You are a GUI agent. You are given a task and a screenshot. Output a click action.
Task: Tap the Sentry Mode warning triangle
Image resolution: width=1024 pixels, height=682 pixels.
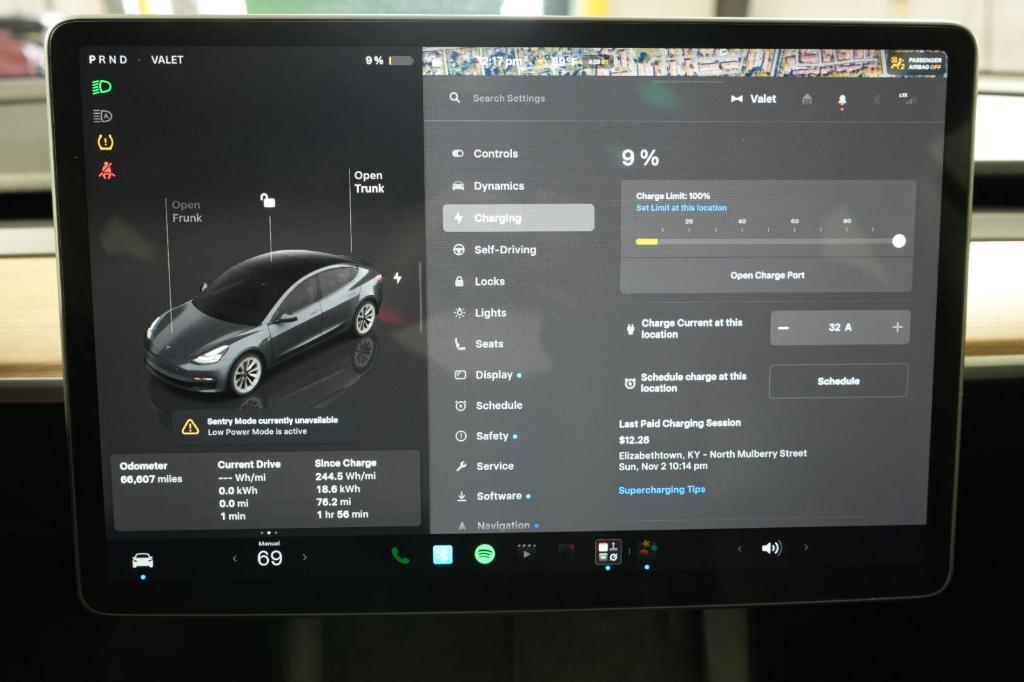tap(190, 427)
